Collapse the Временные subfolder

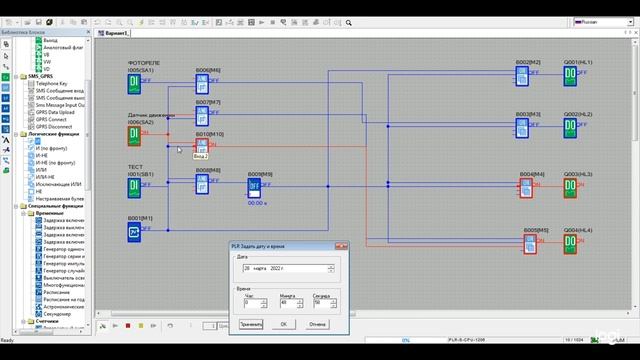pyautogui.click(x=24, y=213)
